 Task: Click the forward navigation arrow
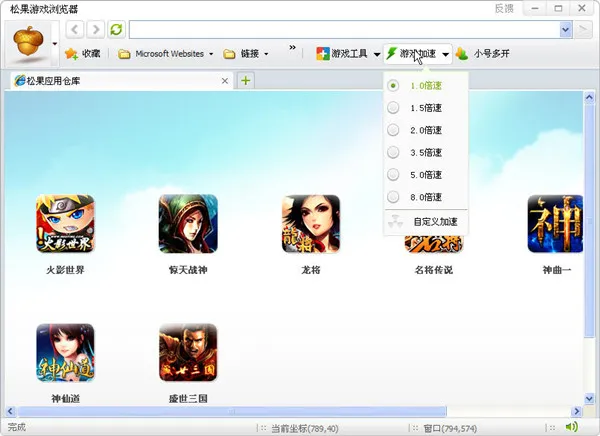coord(96,29)
